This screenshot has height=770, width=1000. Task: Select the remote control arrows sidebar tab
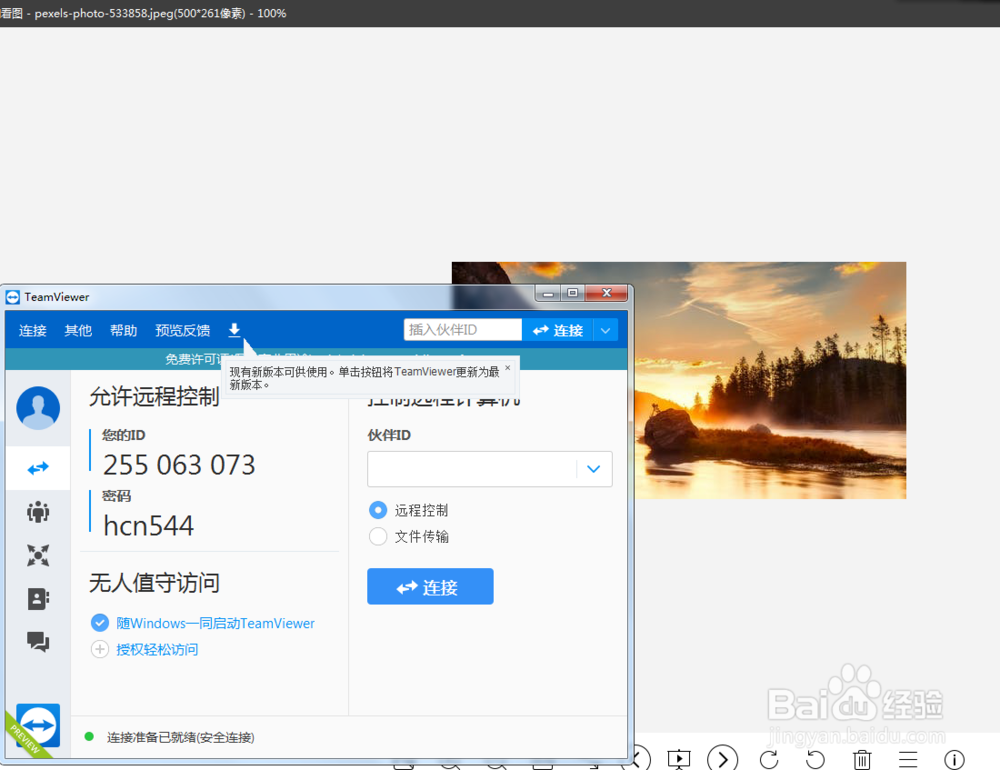pyautogui.click(x=38, y=468)
